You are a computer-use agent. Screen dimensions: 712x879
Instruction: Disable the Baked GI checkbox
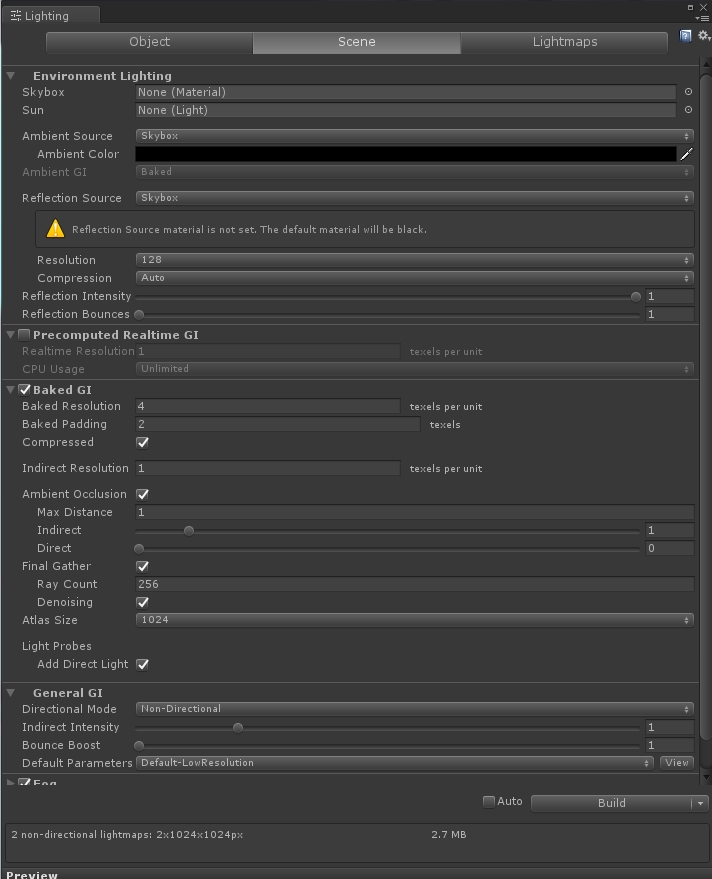(x=24, y=390)
